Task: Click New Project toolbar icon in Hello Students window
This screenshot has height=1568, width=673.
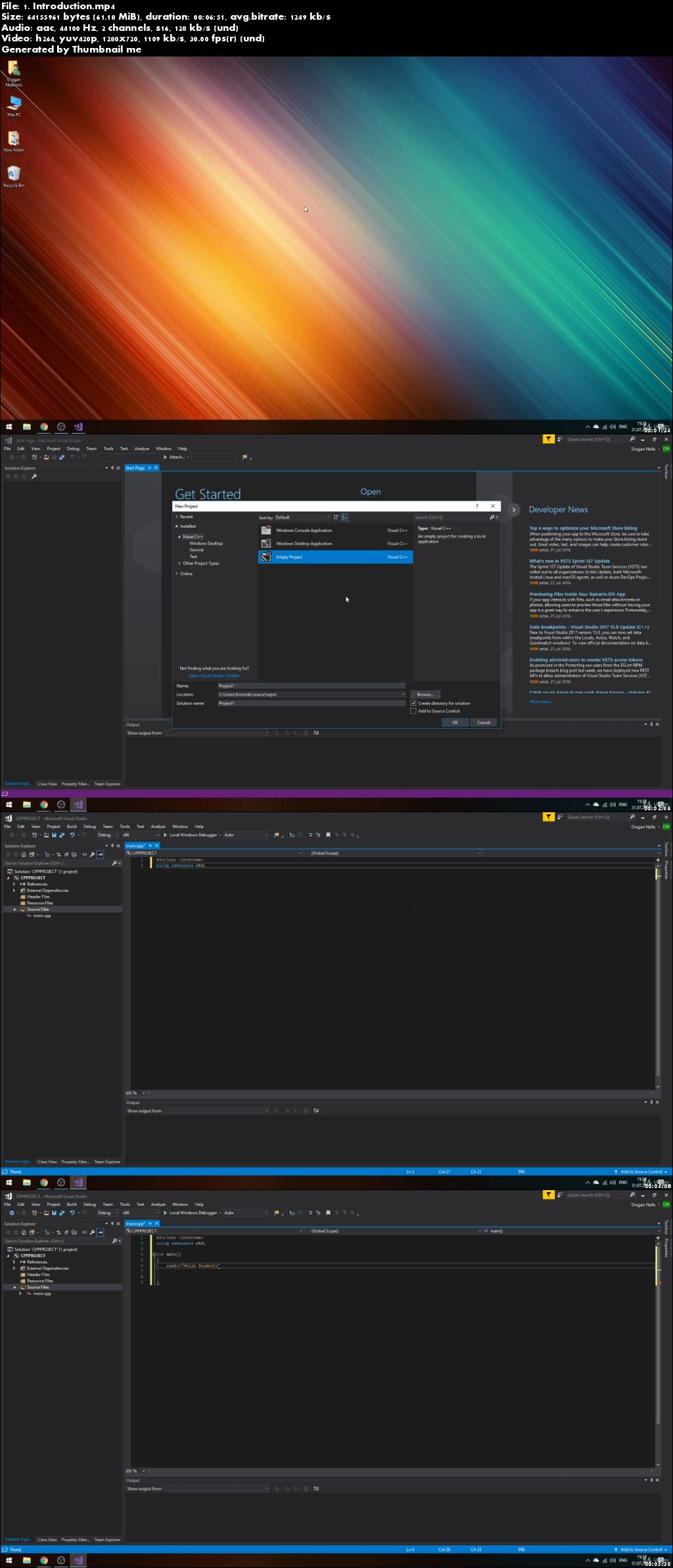Action: 35,1212
